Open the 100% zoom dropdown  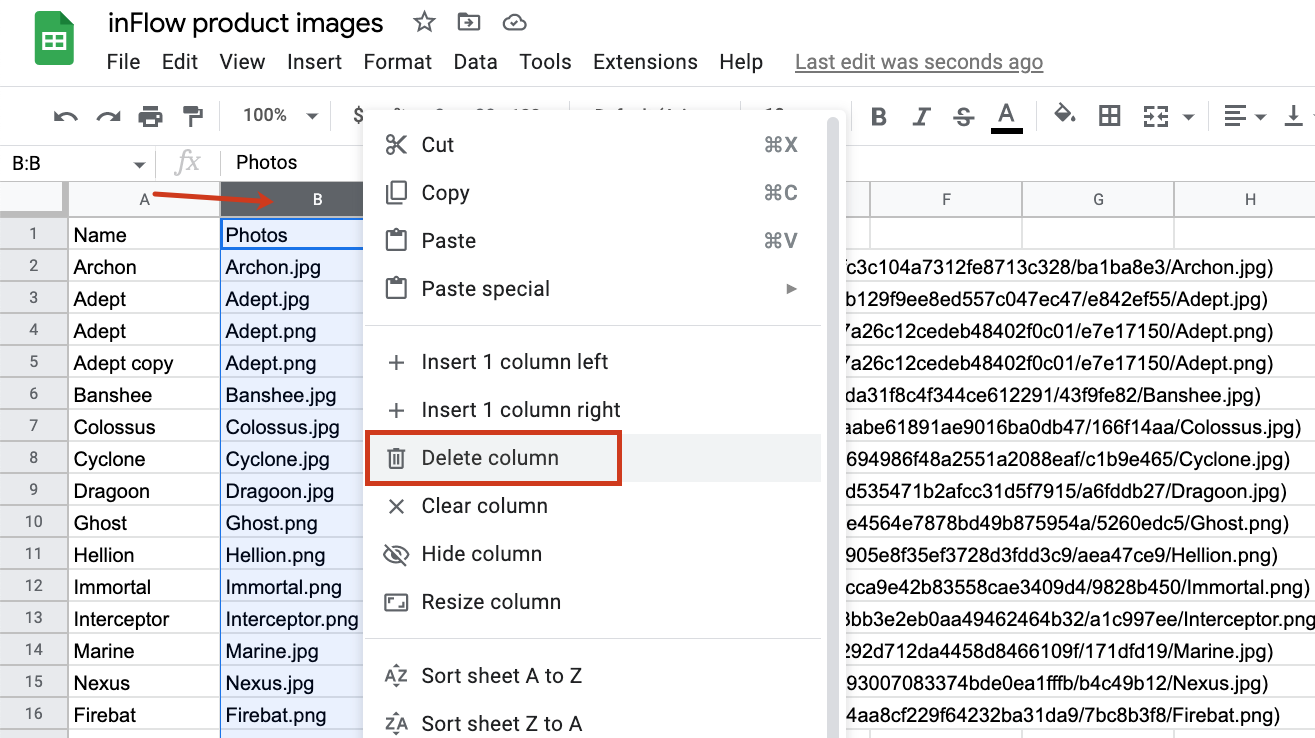pos(281,116)
